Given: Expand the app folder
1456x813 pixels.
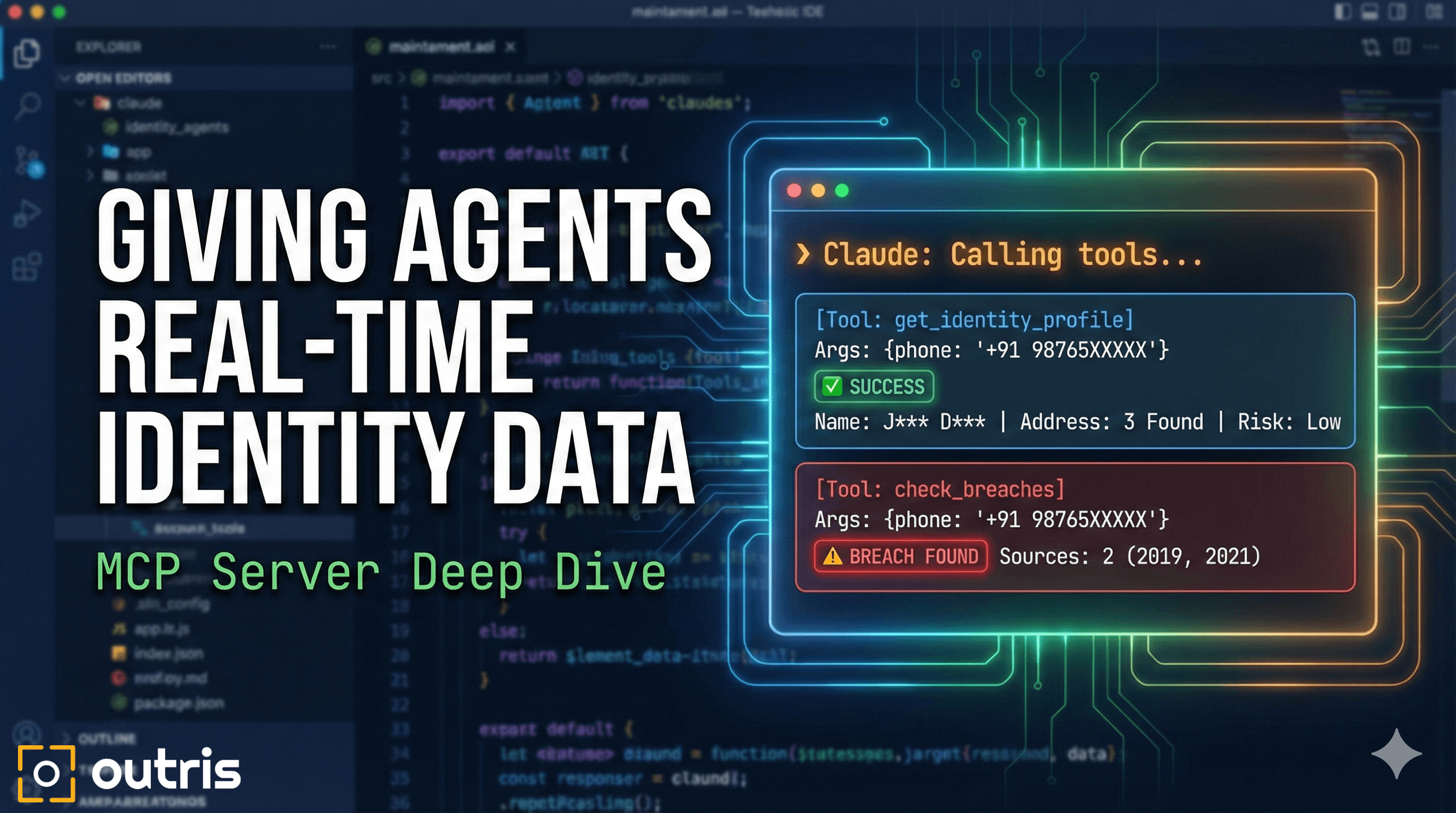Looking at the screenshot, I should tap(90, 151).
